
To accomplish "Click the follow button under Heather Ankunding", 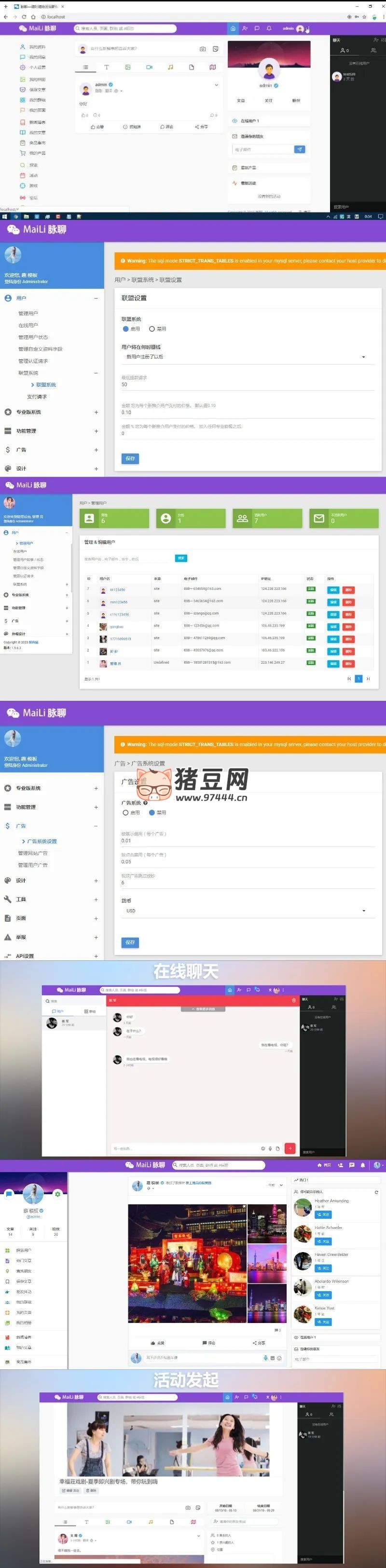I will tap(323, 1214).
